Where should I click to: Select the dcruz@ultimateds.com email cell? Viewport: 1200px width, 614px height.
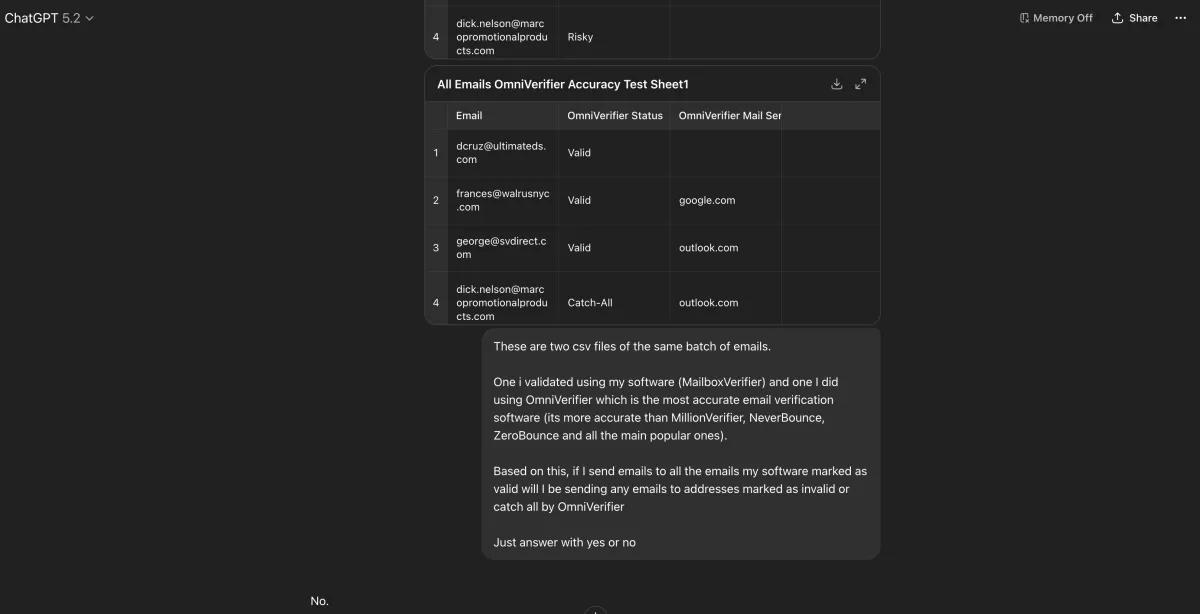pos(501,153)
